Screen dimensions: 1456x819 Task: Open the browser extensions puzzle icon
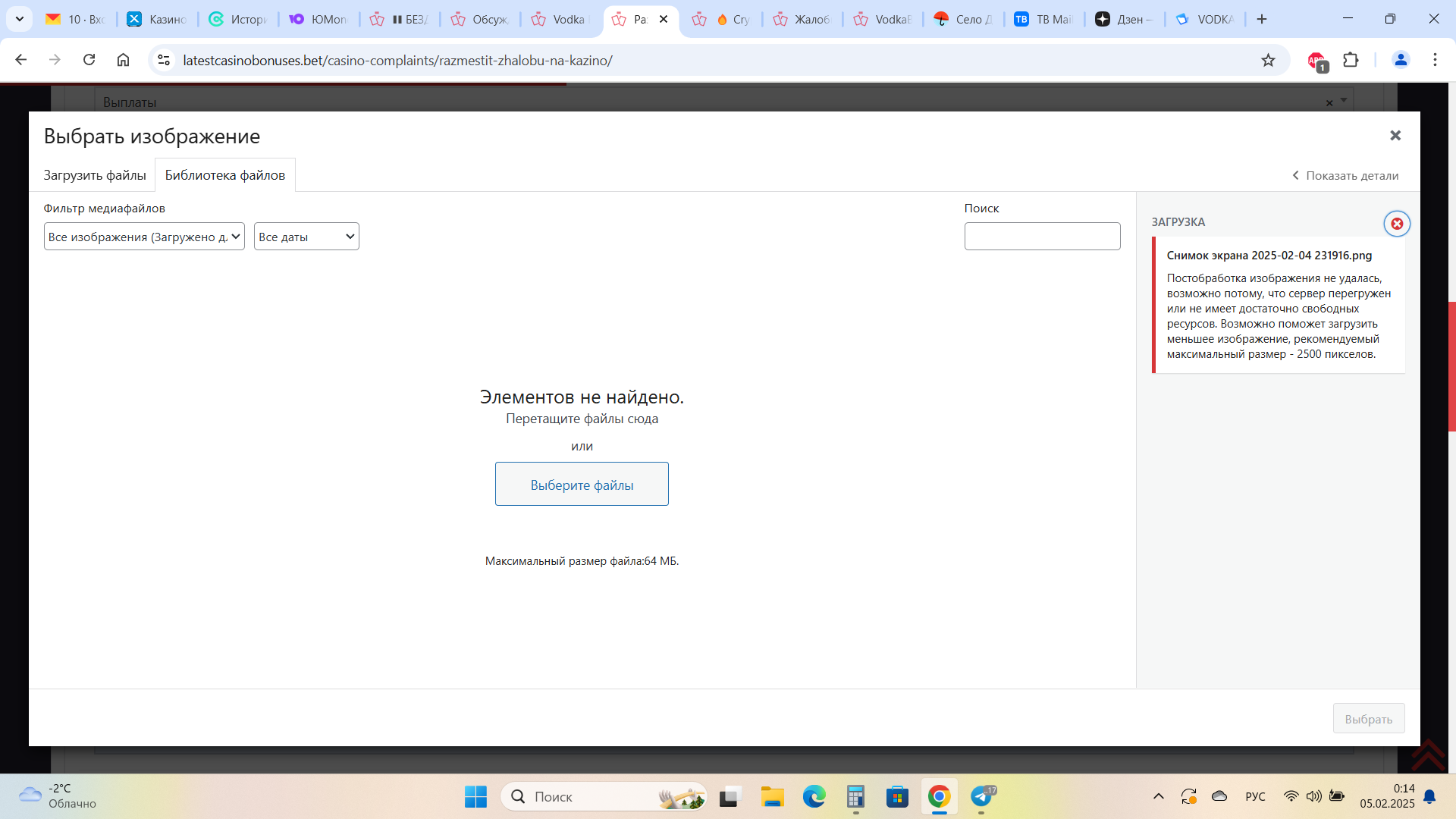[1351, 61]
